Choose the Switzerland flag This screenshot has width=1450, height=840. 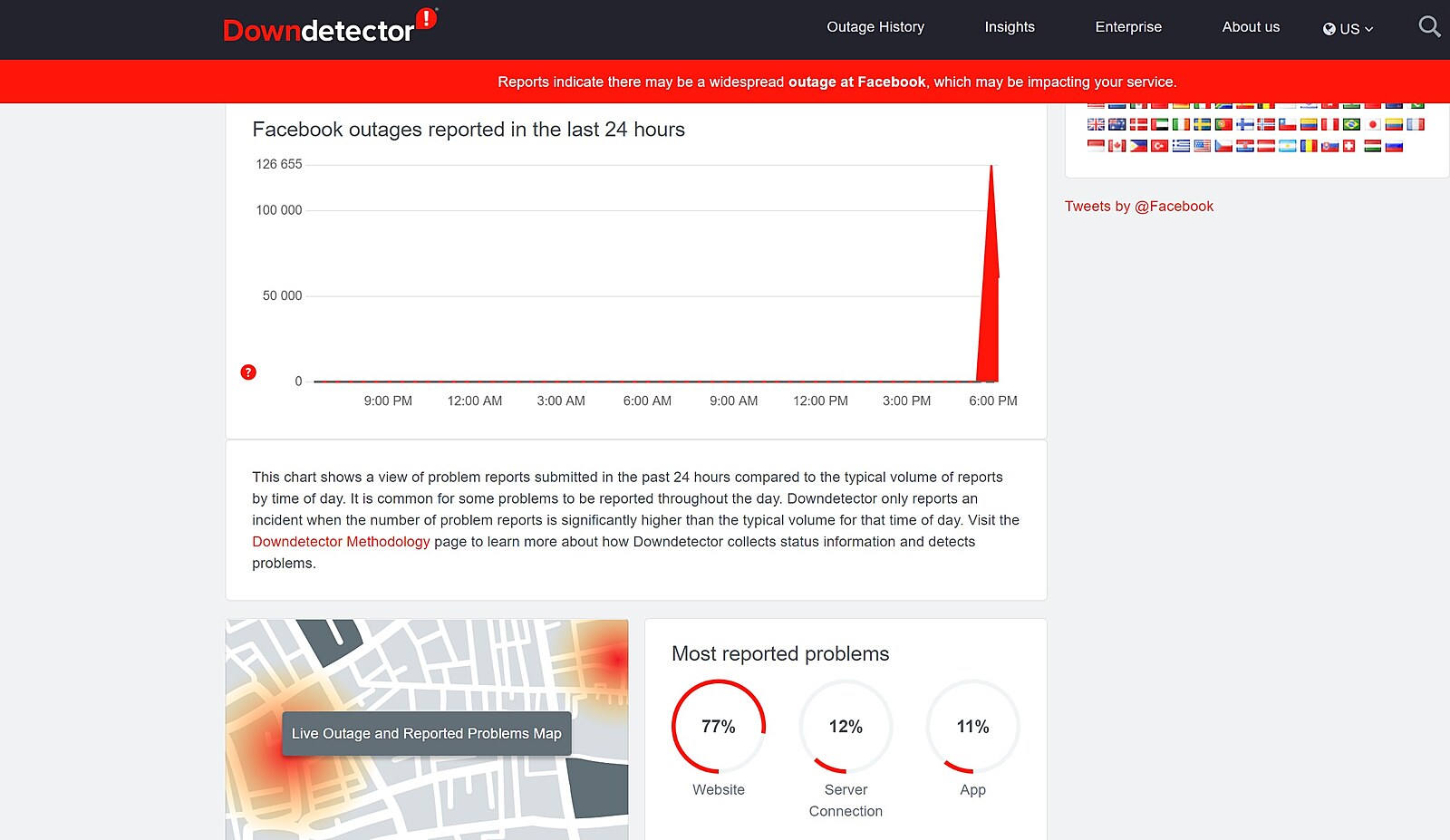[1349, 146]
